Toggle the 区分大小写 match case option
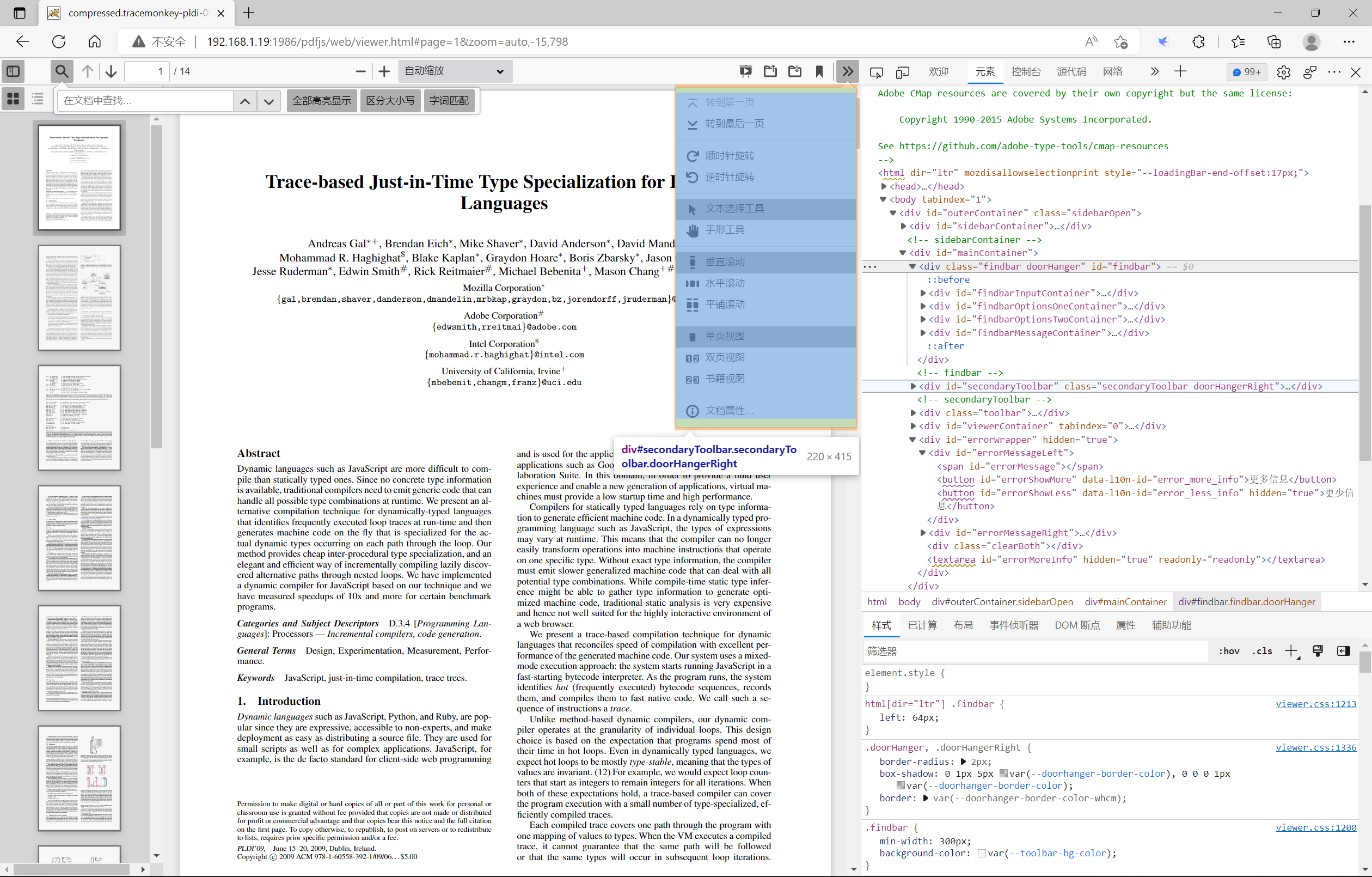The image size is (1372, 877). click(x=390, y=101)
